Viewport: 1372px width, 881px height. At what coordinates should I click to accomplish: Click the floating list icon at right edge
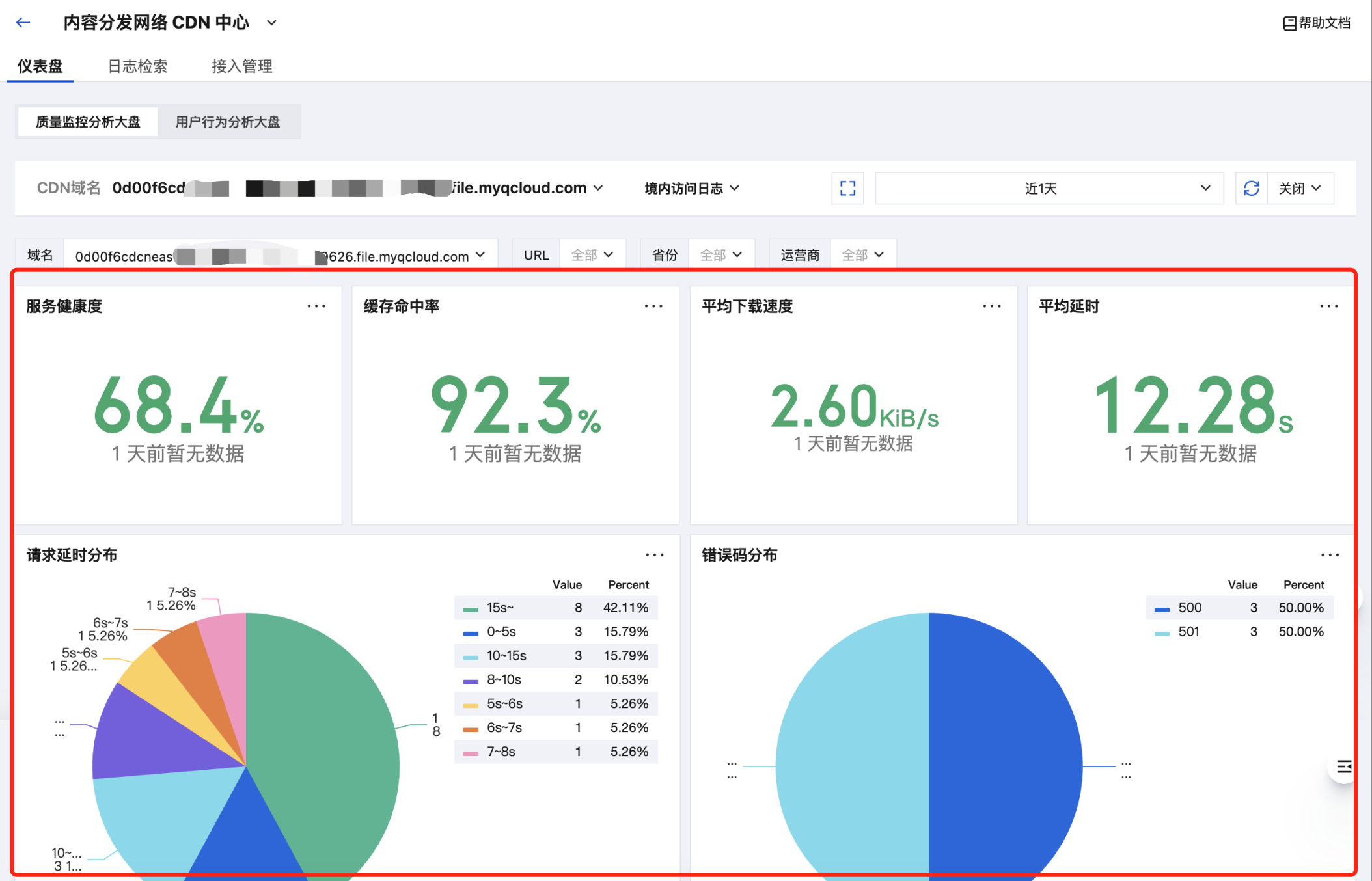point(1343,767)
